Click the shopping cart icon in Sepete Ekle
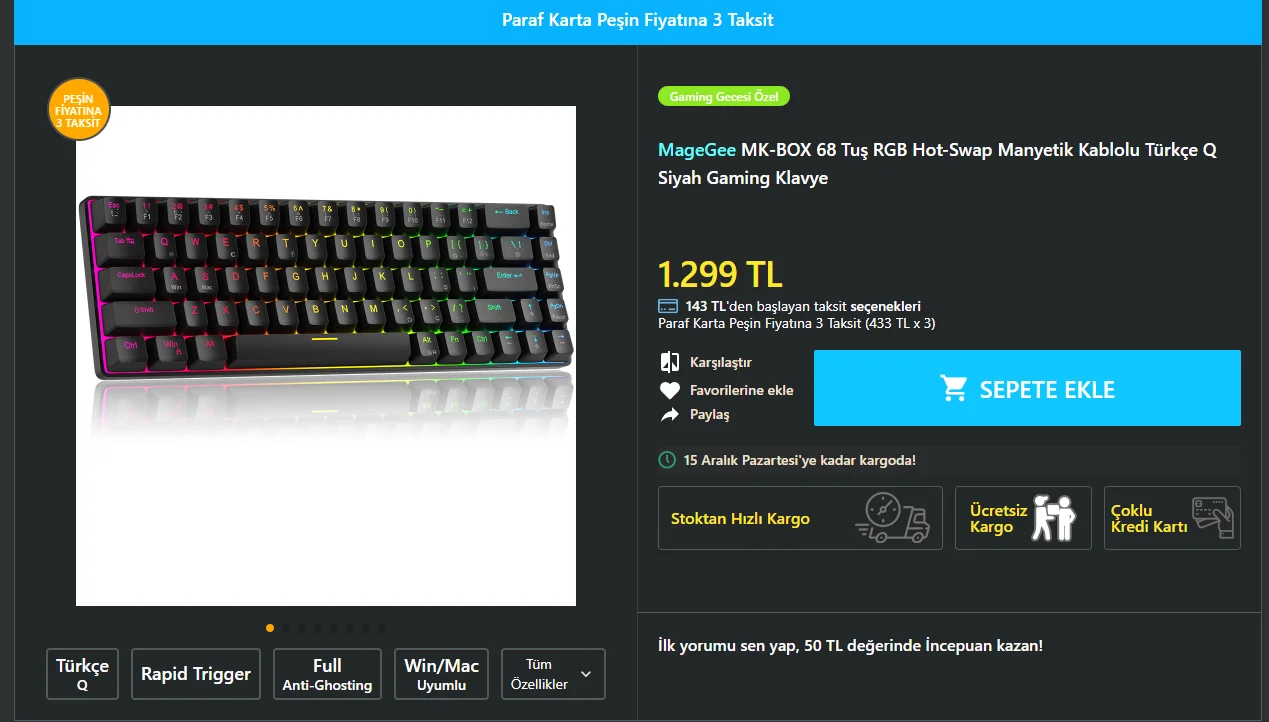 [x=953, y=388]
